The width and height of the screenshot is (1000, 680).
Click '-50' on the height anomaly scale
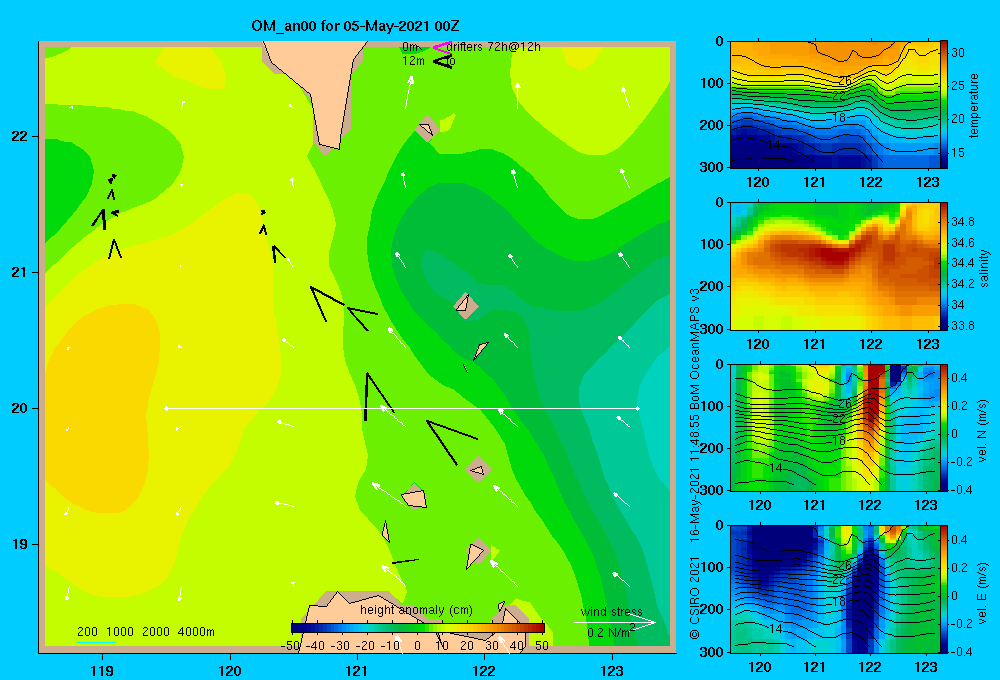click(x=290, y=646)
